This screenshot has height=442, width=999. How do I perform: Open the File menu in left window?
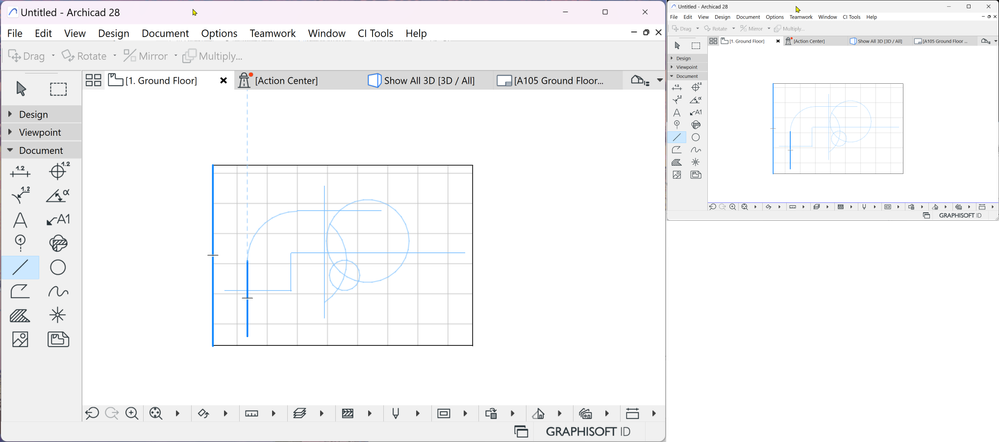click(15, 33)
